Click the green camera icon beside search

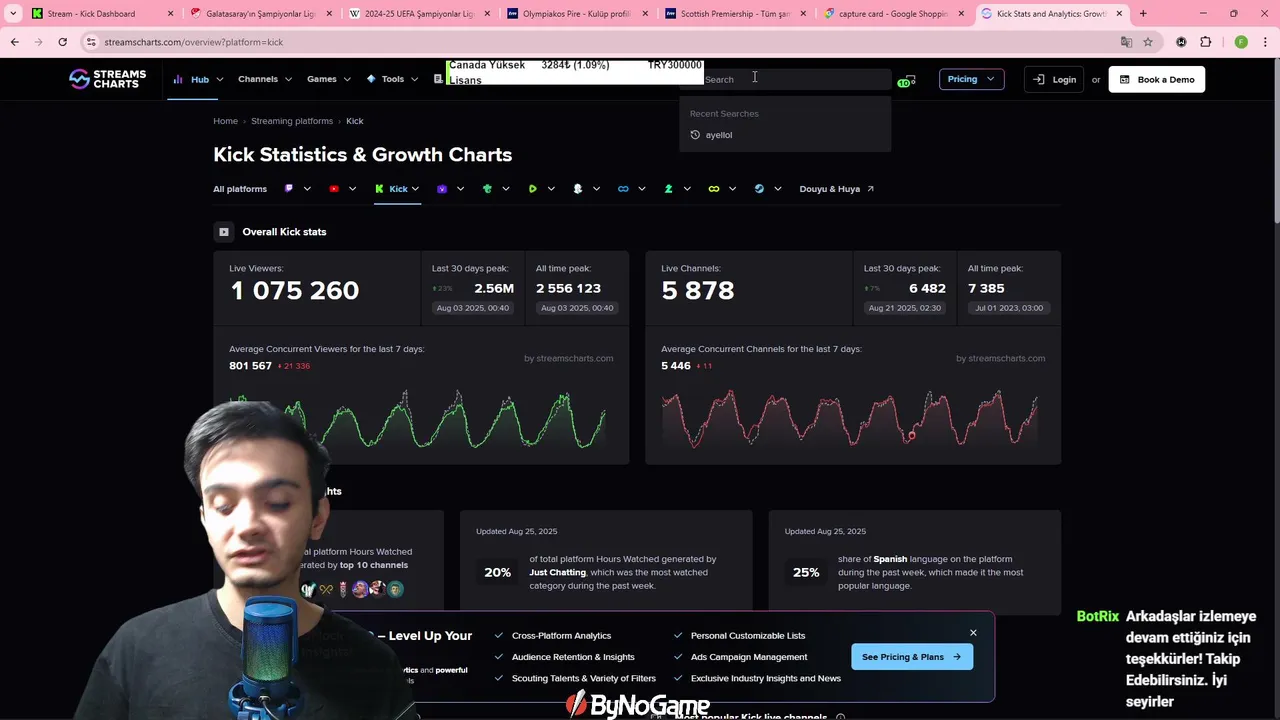pos(906,80)
